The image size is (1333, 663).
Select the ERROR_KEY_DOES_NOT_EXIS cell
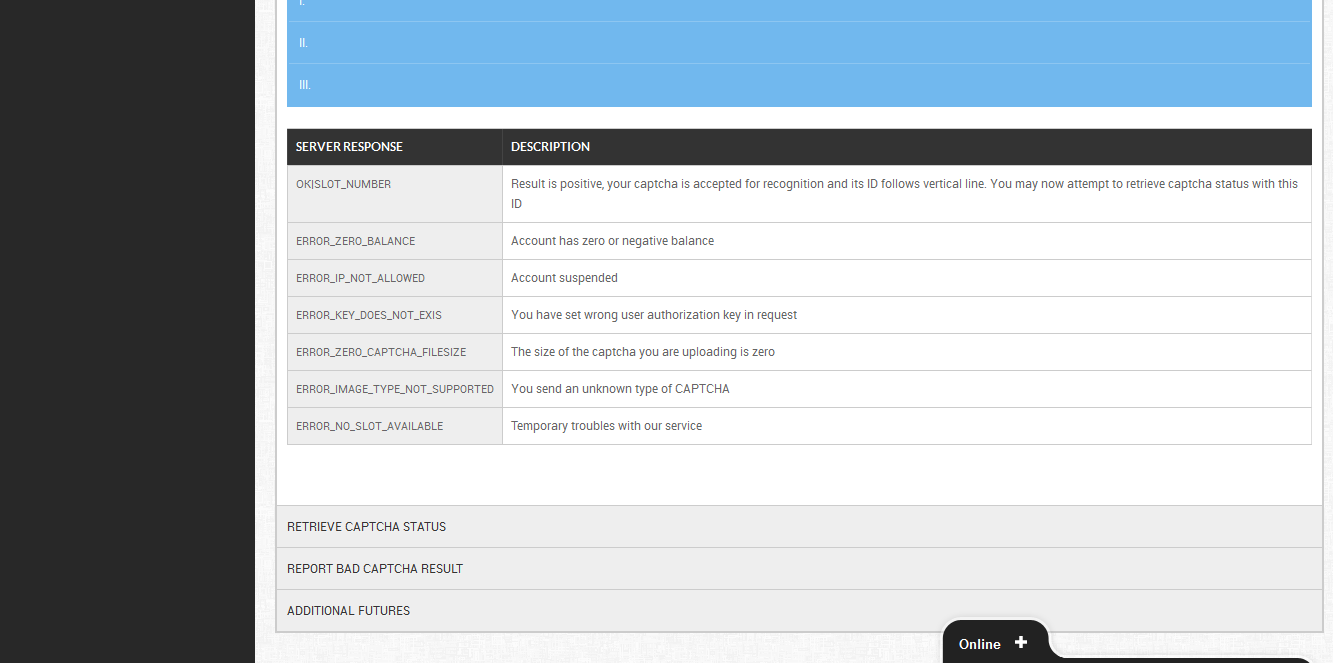point(394,315)
